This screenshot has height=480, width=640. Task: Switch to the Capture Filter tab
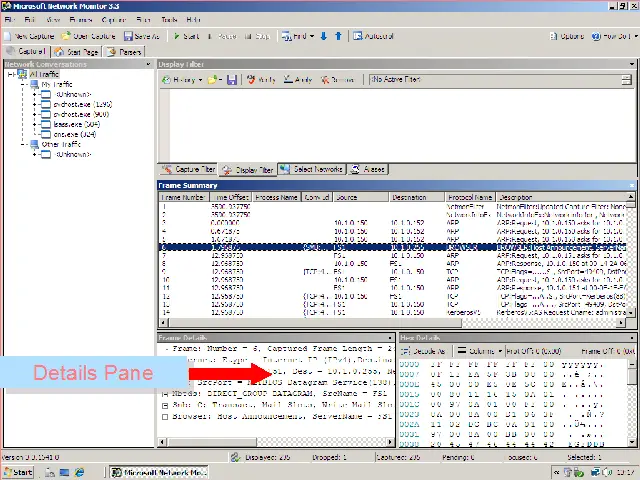click(188, 169)
